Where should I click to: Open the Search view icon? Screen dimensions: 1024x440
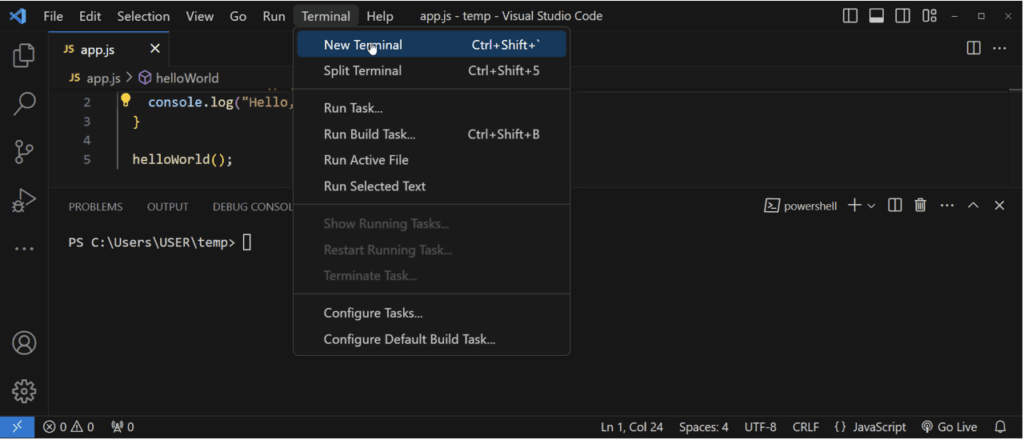coord(24,104)
